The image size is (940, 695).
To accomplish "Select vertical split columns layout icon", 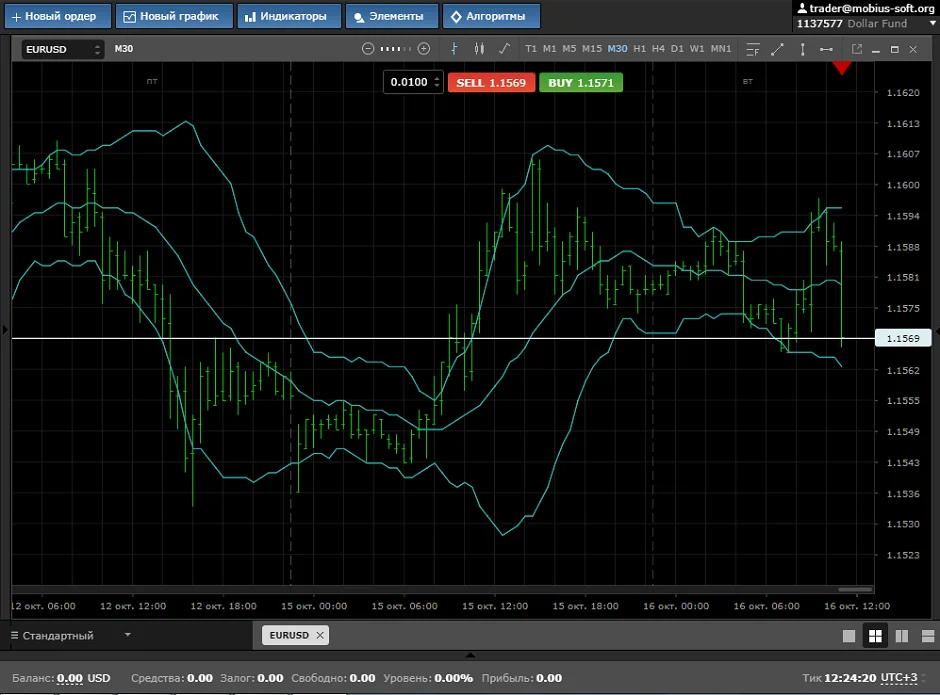I will point(902,636).
